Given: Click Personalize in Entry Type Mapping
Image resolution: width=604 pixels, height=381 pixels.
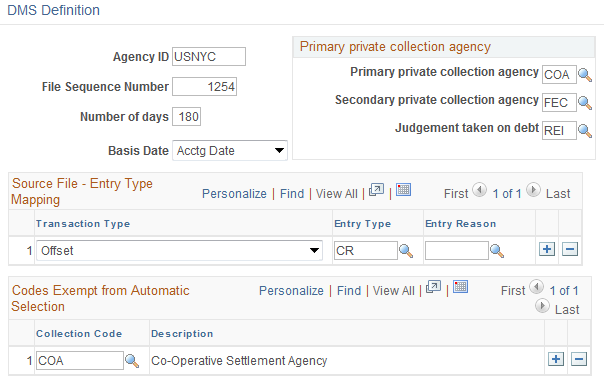Looking at the screenshot, I should coord(234,193).
